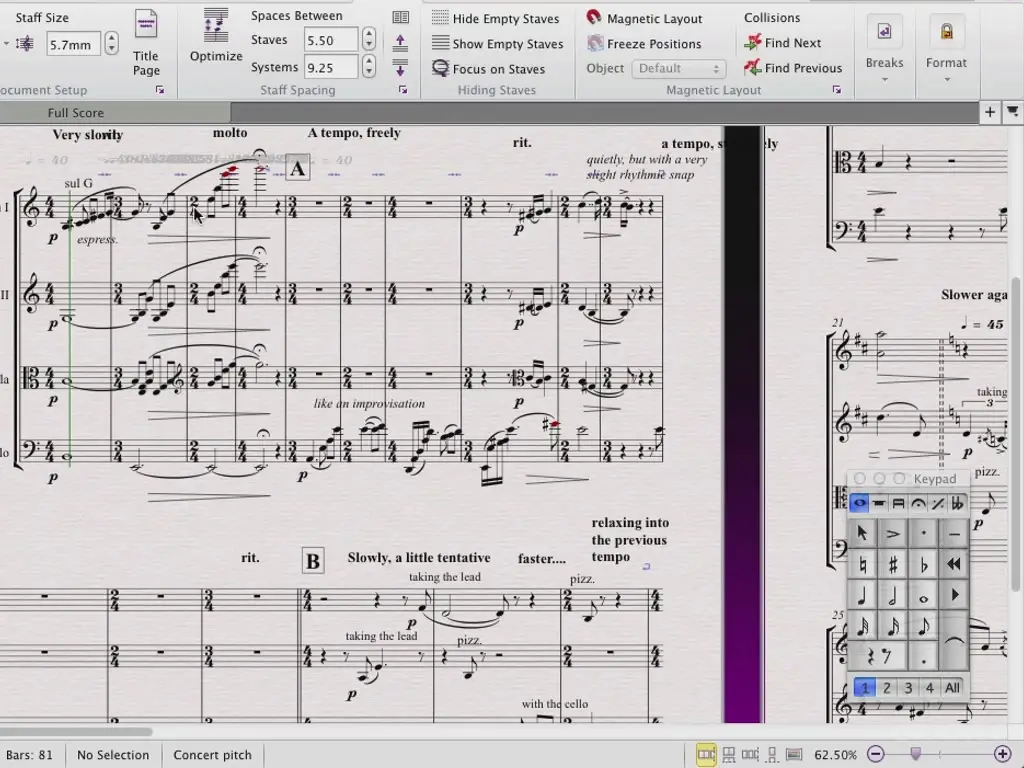Click the staff size icon beside 5.7mm
The width and height of the screenshot is (1024, 768).
point(25,44)
